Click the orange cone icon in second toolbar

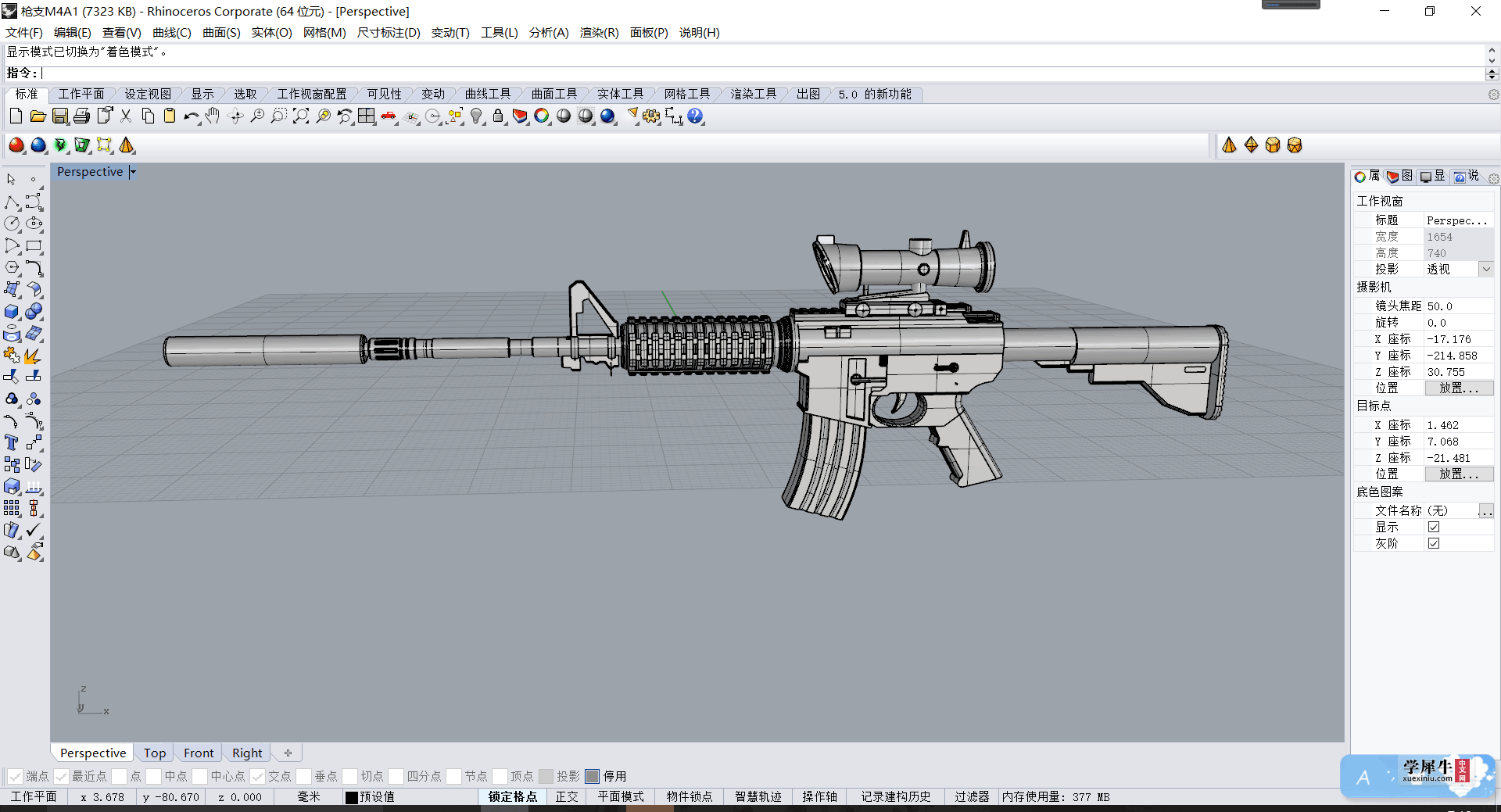[x=127, y=145]
